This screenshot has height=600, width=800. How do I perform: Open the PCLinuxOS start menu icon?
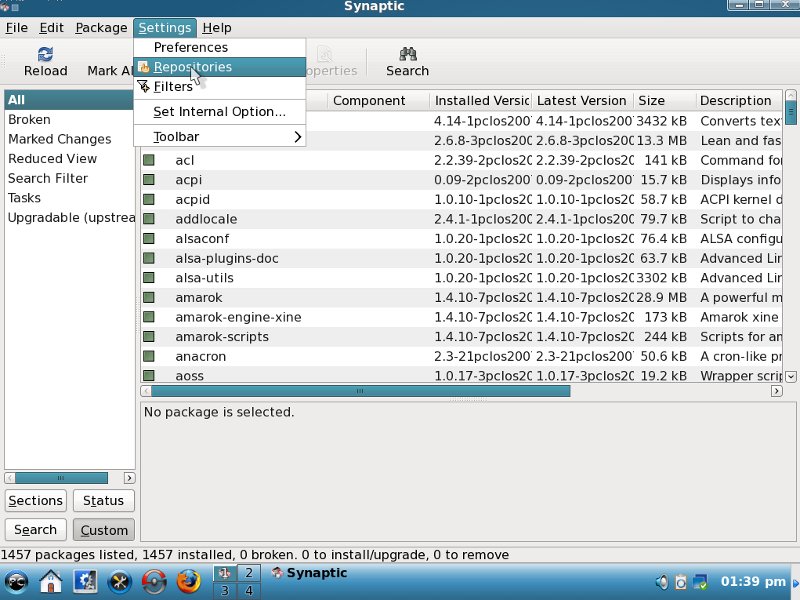coord(17,581)
